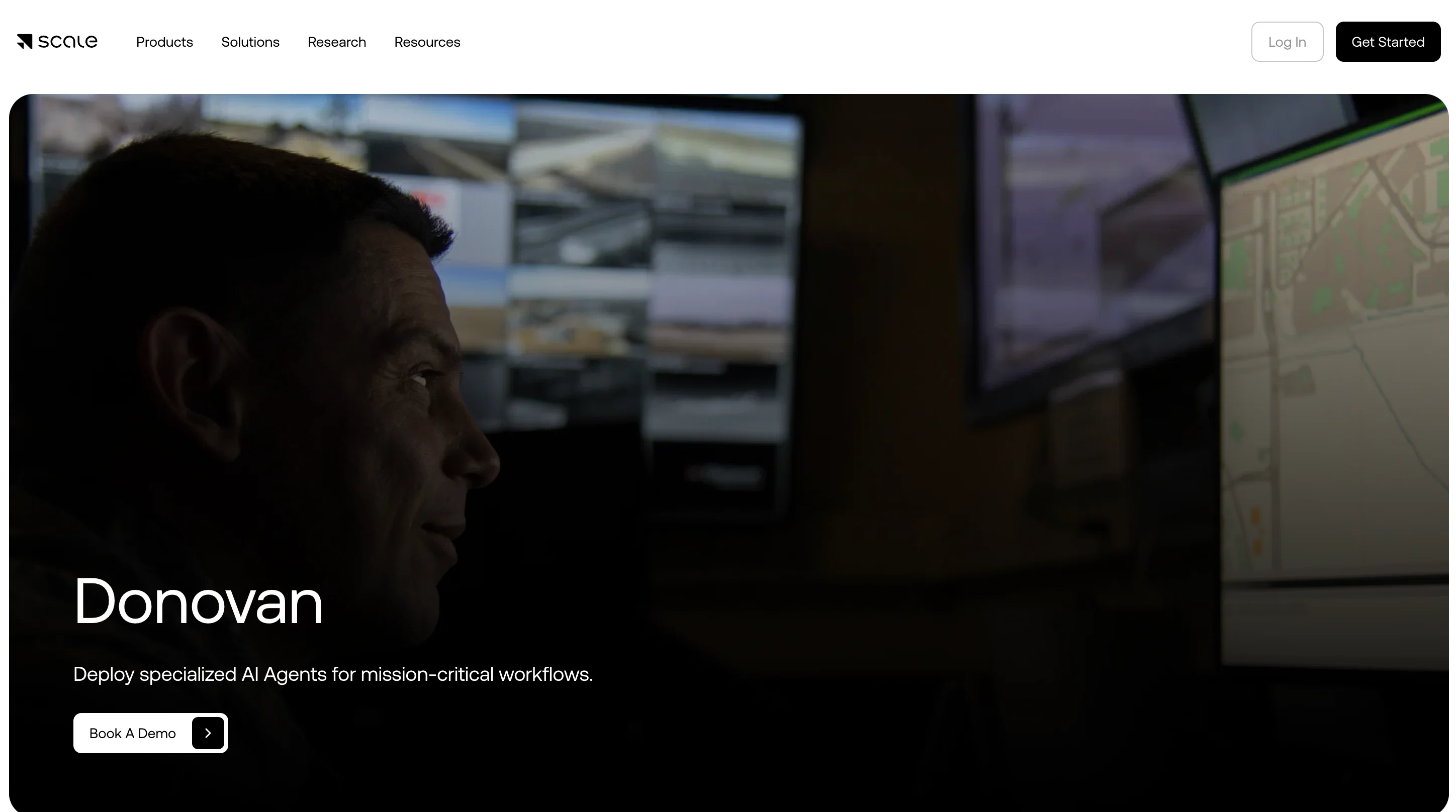1456x812 pixels.
Task: Click the Get Started button
Action: [1388, 42]
